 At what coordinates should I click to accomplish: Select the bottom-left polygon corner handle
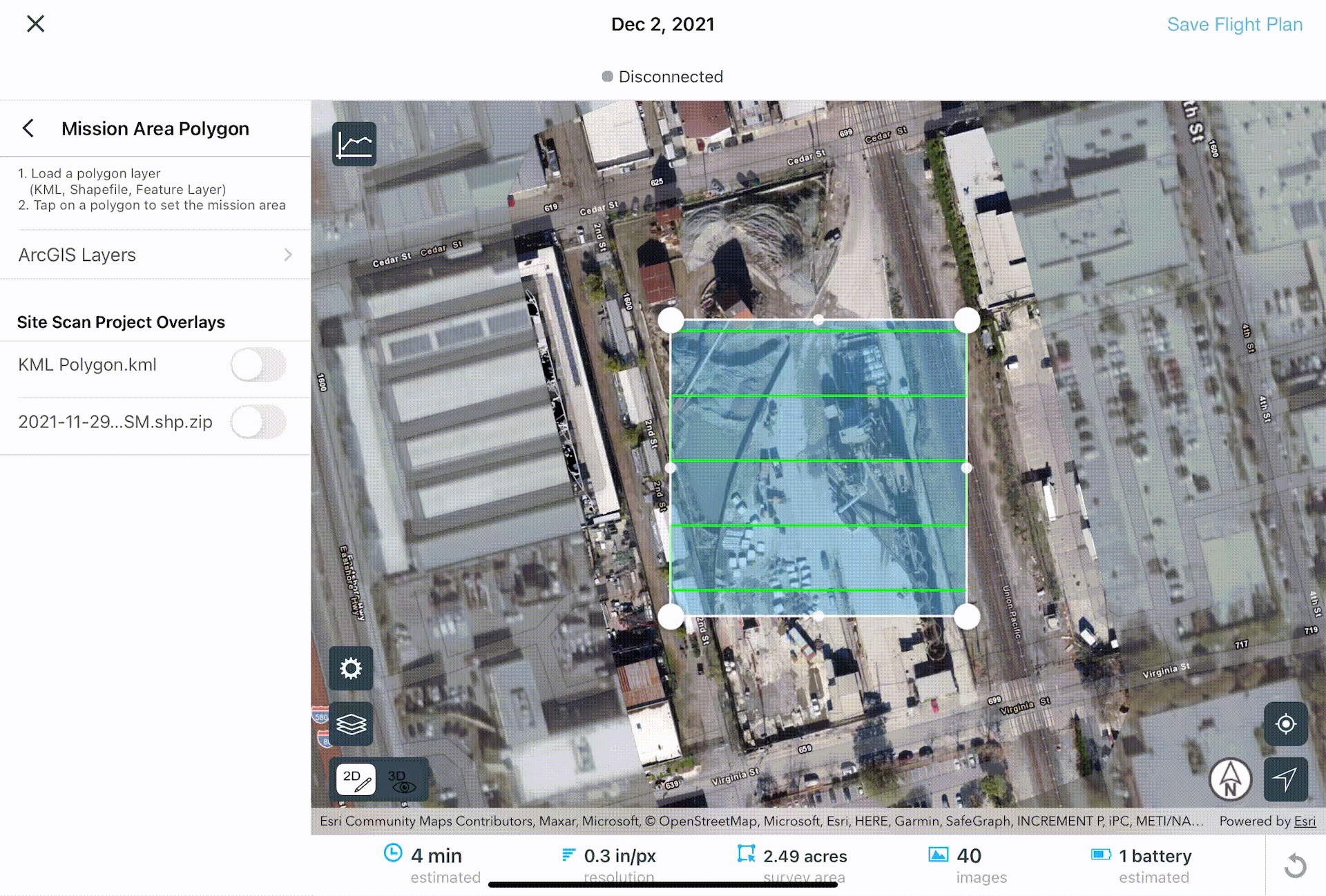click(671, 616)
